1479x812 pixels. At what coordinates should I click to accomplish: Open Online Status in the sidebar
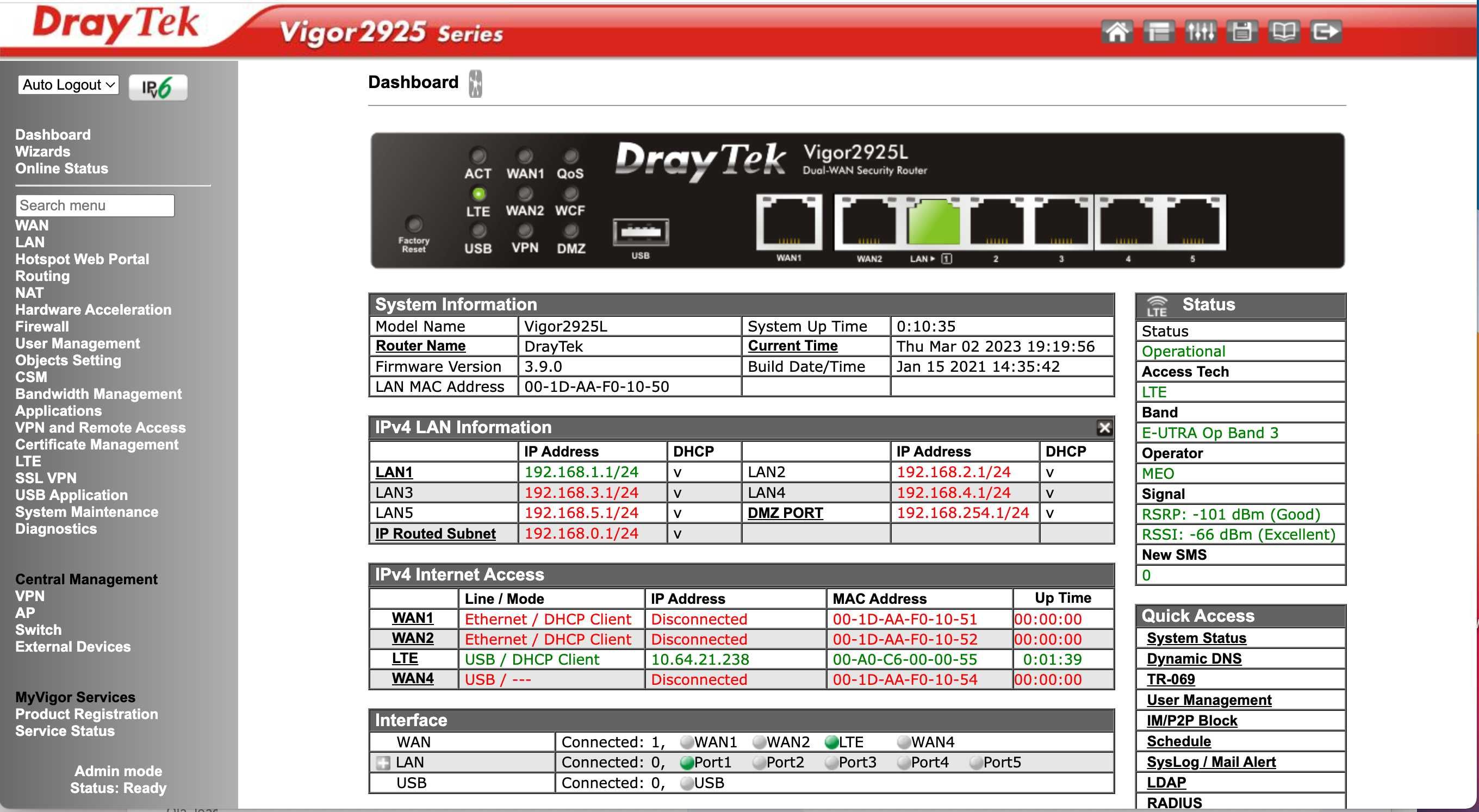click(x=61, y=168)
